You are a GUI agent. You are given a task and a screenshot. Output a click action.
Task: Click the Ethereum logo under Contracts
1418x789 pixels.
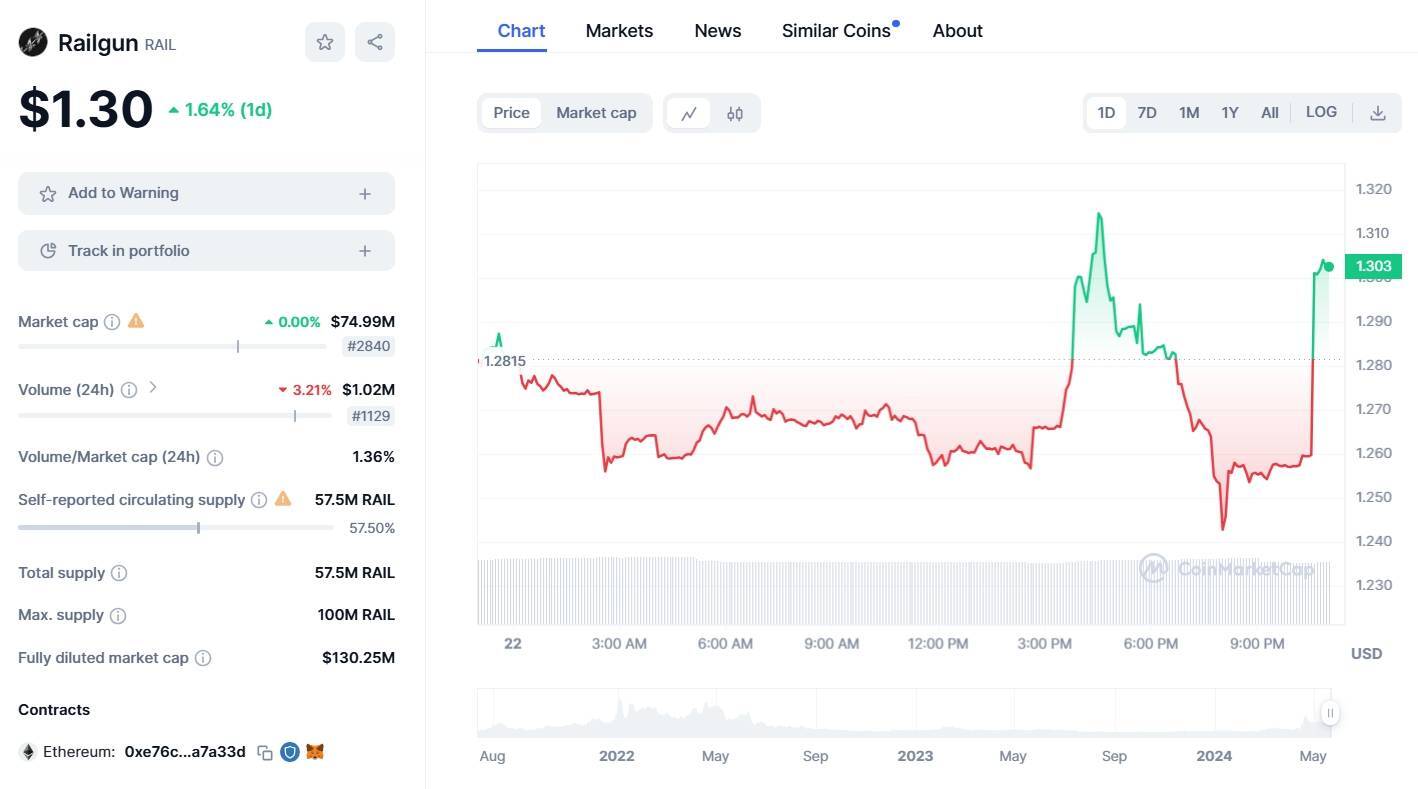tap(28, 752)
